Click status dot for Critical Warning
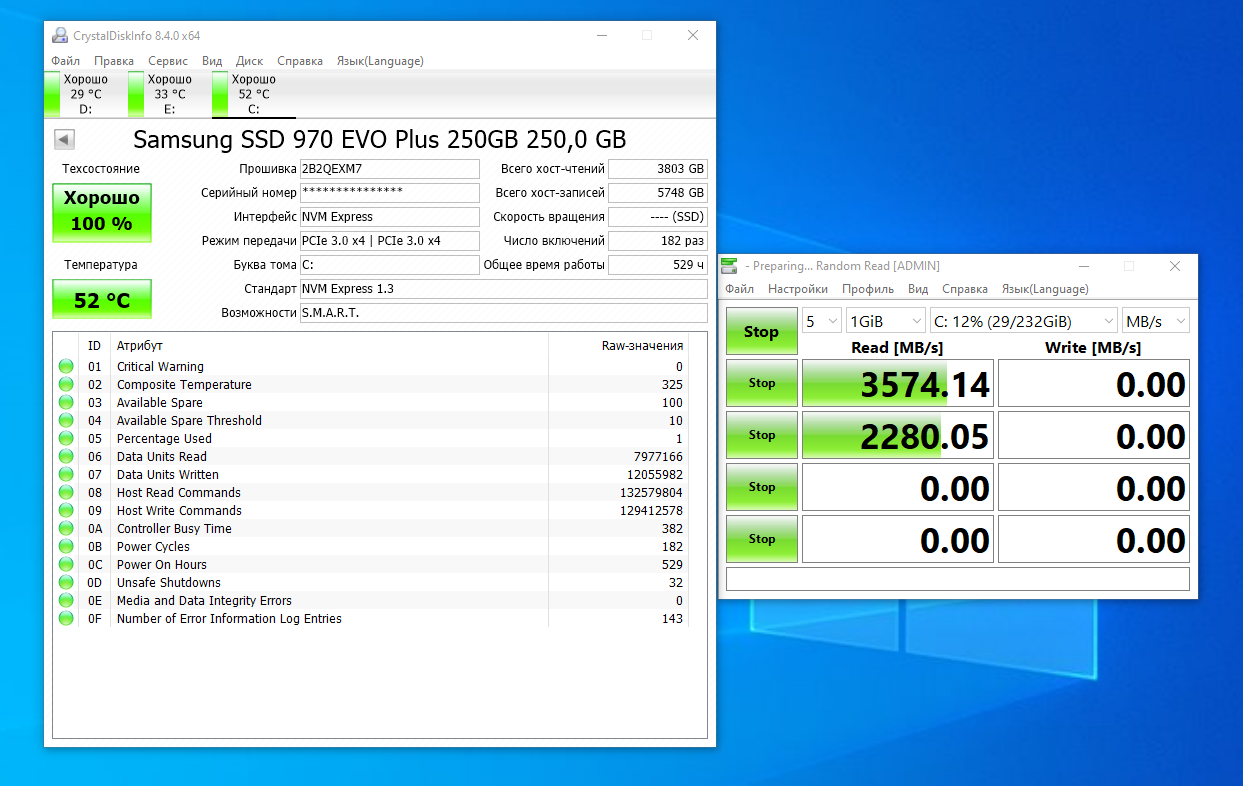 point(66,367)
